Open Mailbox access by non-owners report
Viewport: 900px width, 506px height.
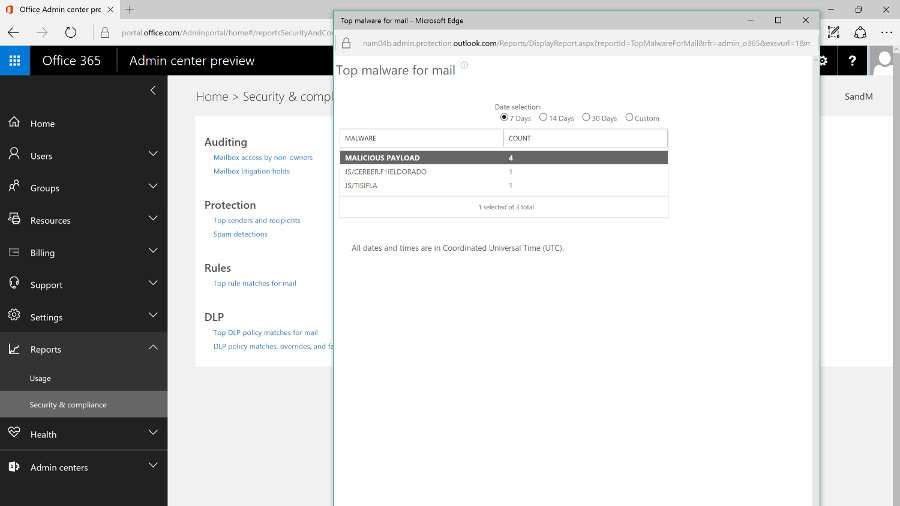coord(263,157)
